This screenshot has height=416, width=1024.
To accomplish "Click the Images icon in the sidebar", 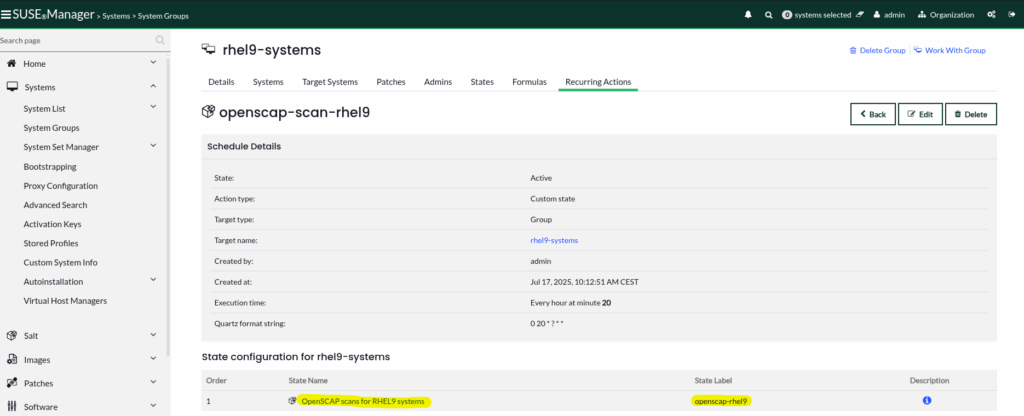I will click(x=12, y=359).
